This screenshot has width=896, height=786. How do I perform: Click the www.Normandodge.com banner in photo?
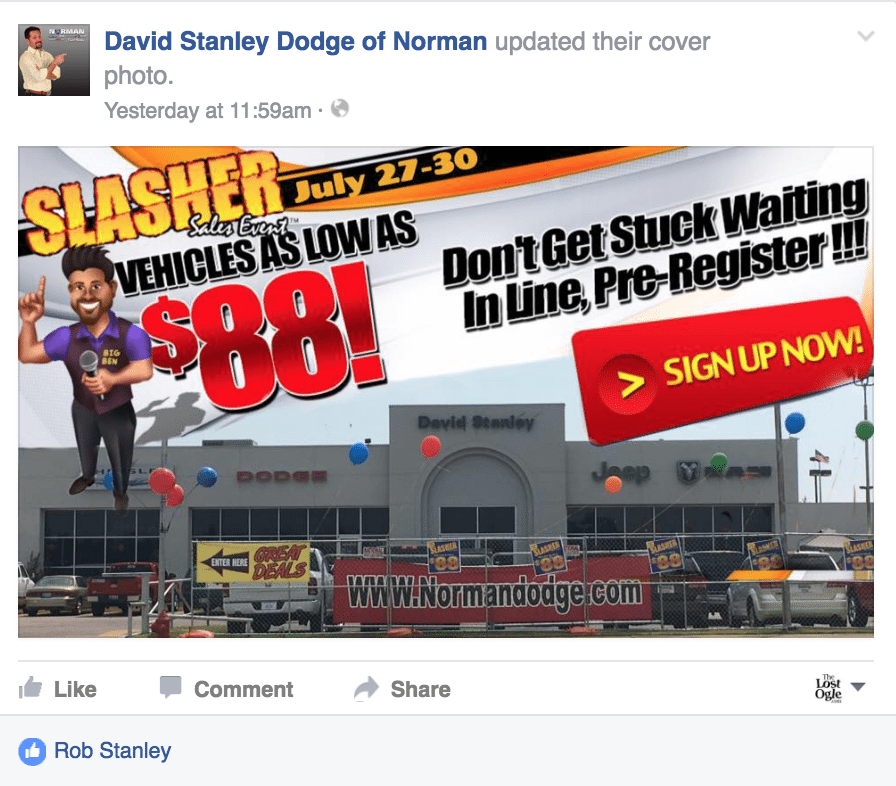click(495, 592)
